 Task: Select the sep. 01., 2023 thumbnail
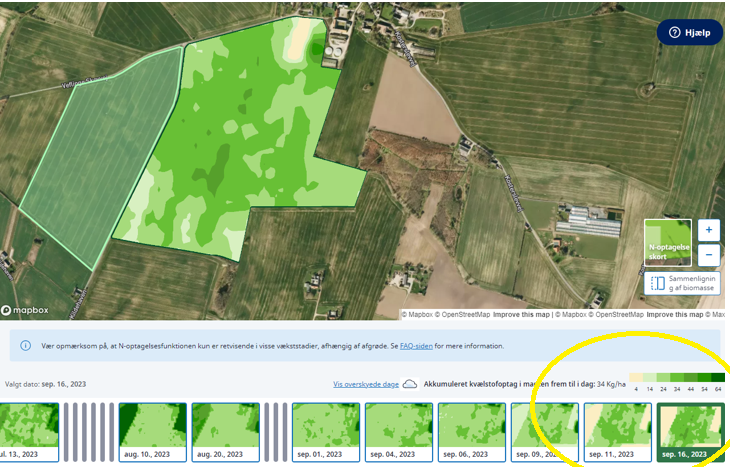point(326,432)
